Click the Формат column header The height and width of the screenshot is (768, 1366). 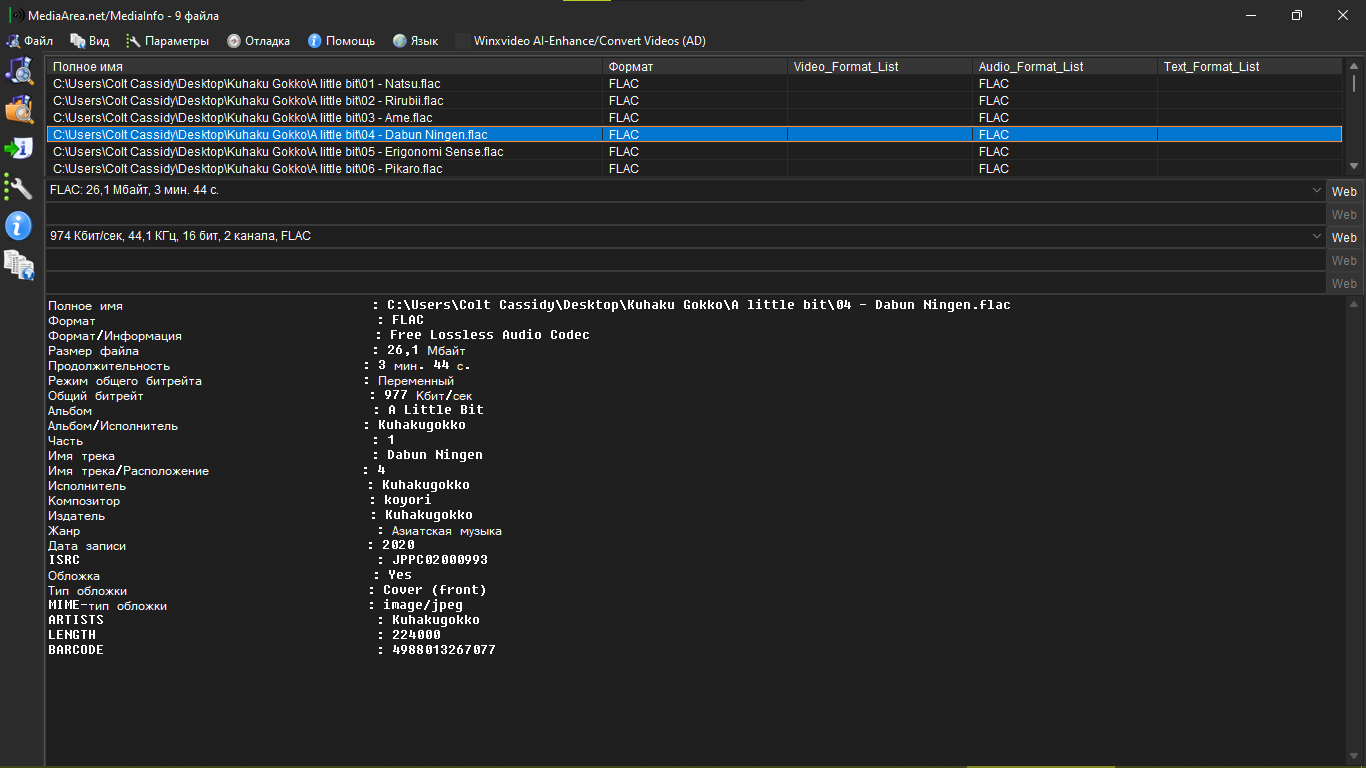[695, 67]
